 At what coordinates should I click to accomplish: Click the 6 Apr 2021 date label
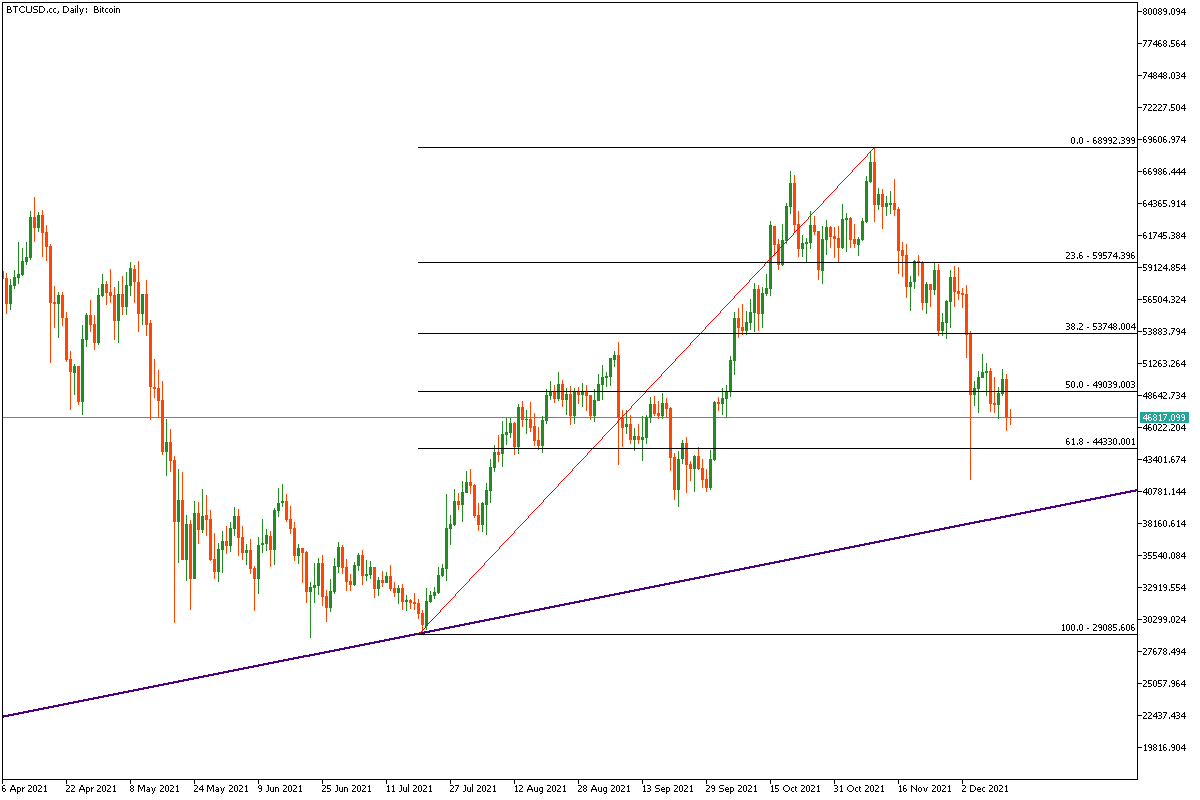tap(25, 789)
